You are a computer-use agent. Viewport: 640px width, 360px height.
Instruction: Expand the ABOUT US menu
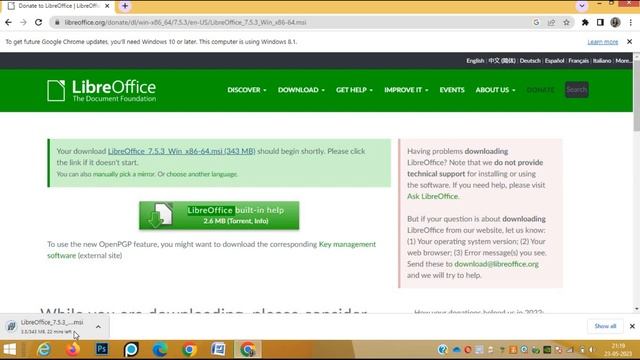(495, 90)
